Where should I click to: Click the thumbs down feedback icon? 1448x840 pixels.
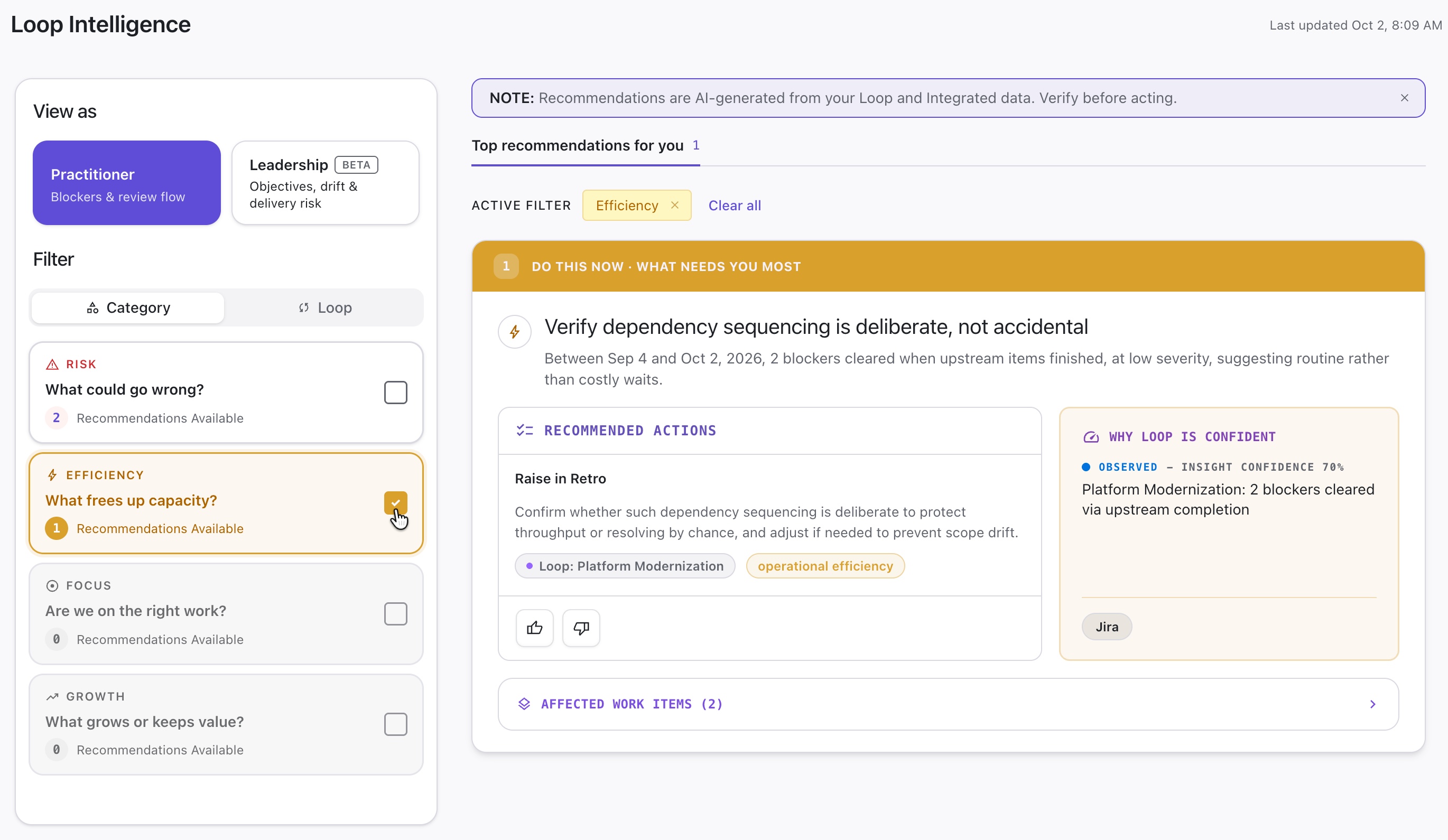coord(581,628)
